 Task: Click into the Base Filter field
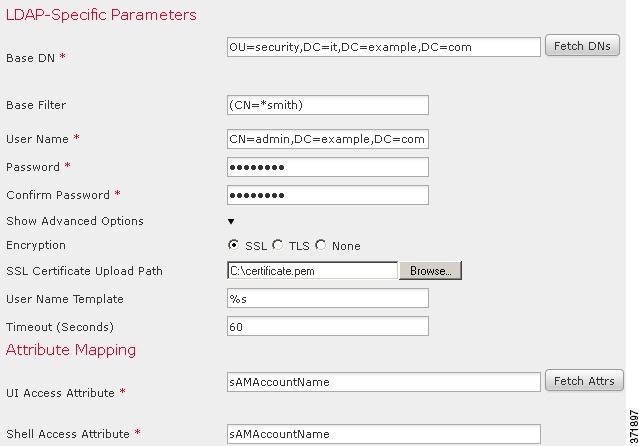pos(328,105)
